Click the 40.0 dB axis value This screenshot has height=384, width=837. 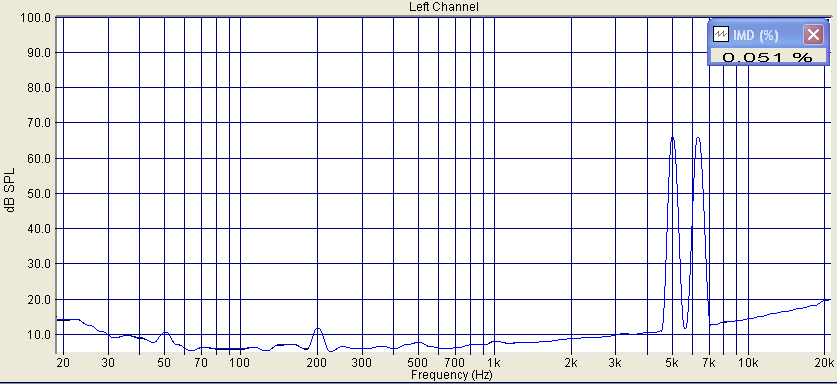38,229
